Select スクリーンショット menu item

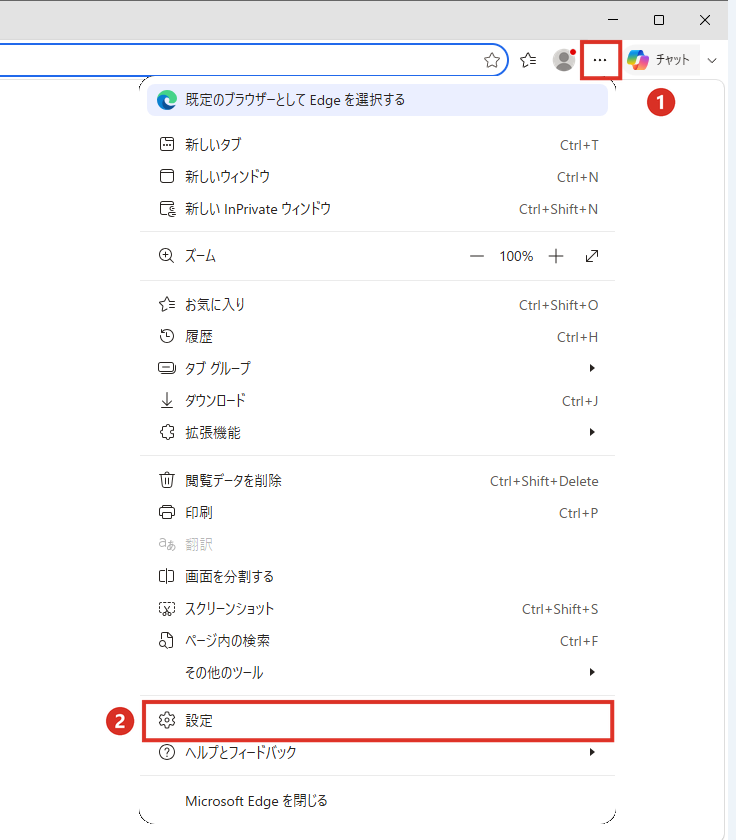378,609
